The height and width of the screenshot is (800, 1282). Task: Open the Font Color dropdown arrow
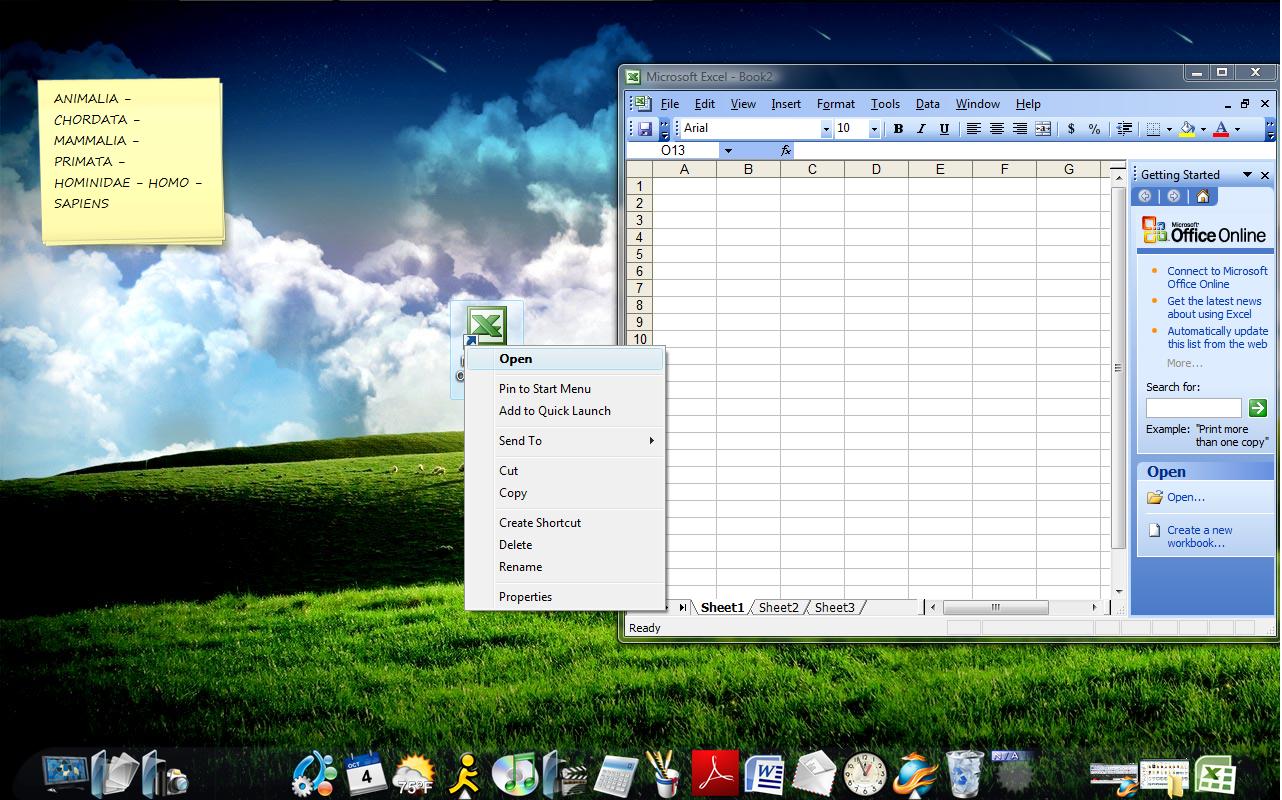pos(1237,129)
